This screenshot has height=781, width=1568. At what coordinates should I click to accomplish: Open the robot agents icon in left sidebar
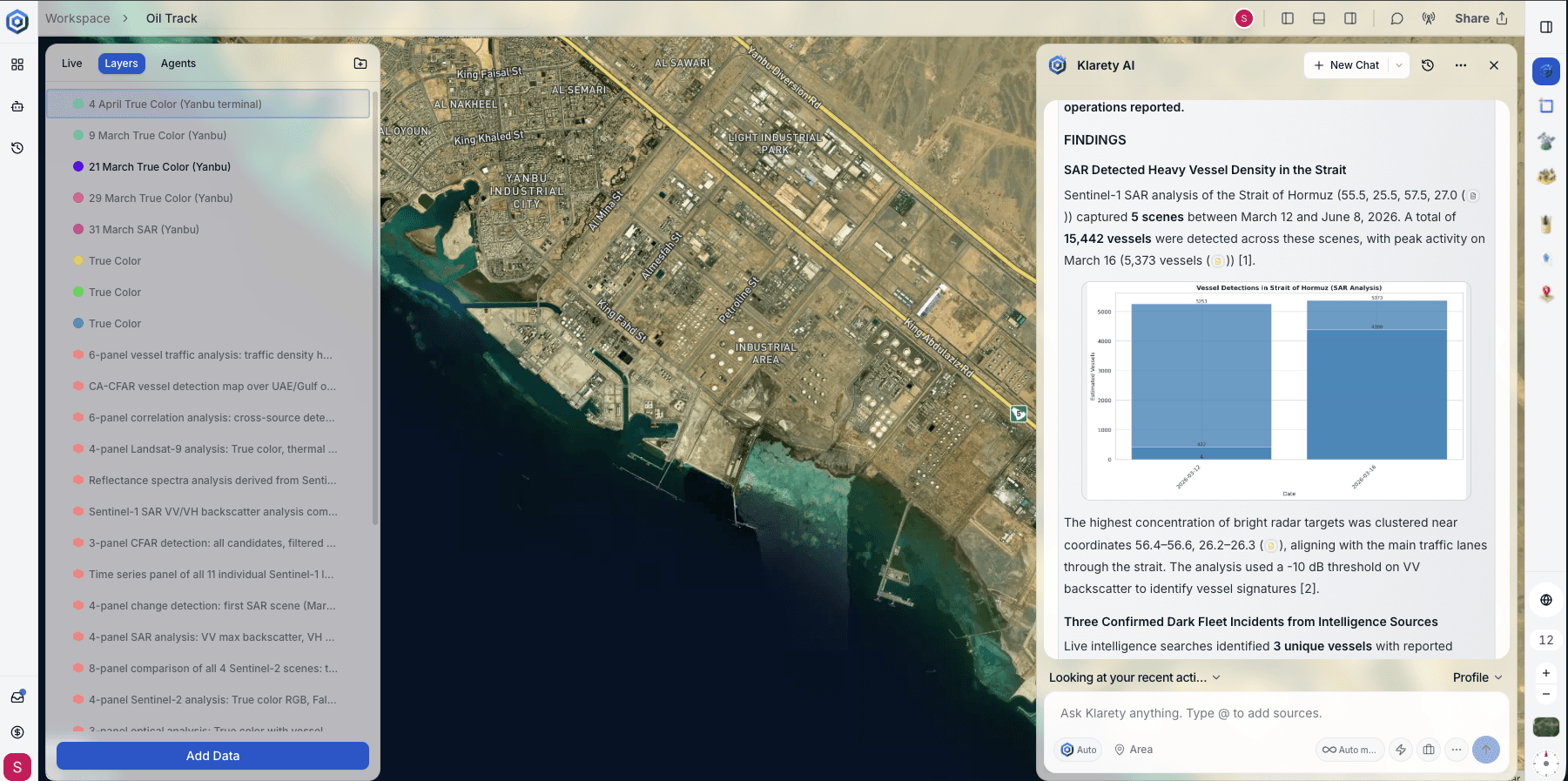coord(17,106)
